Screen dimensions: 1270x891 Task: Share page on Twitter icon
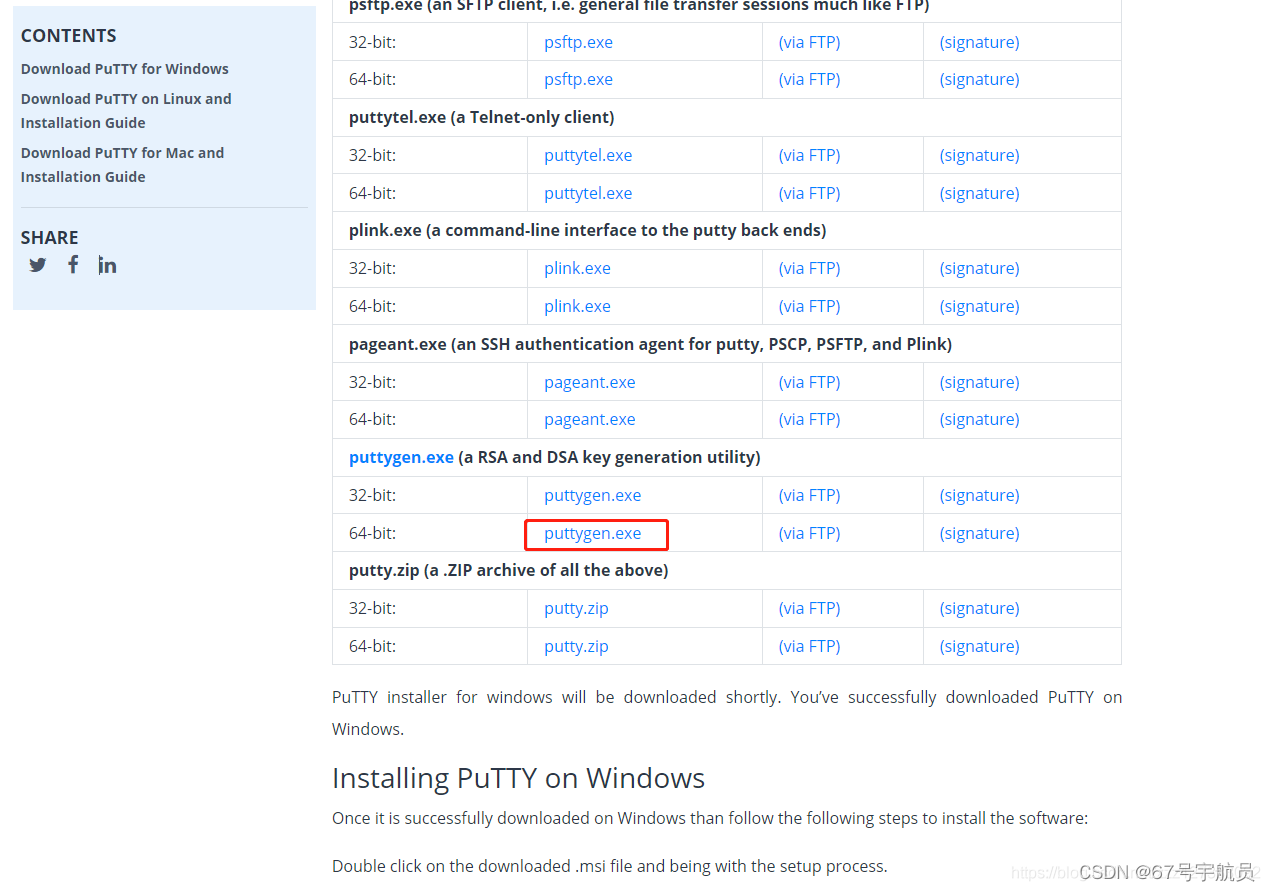click(38, 265)
